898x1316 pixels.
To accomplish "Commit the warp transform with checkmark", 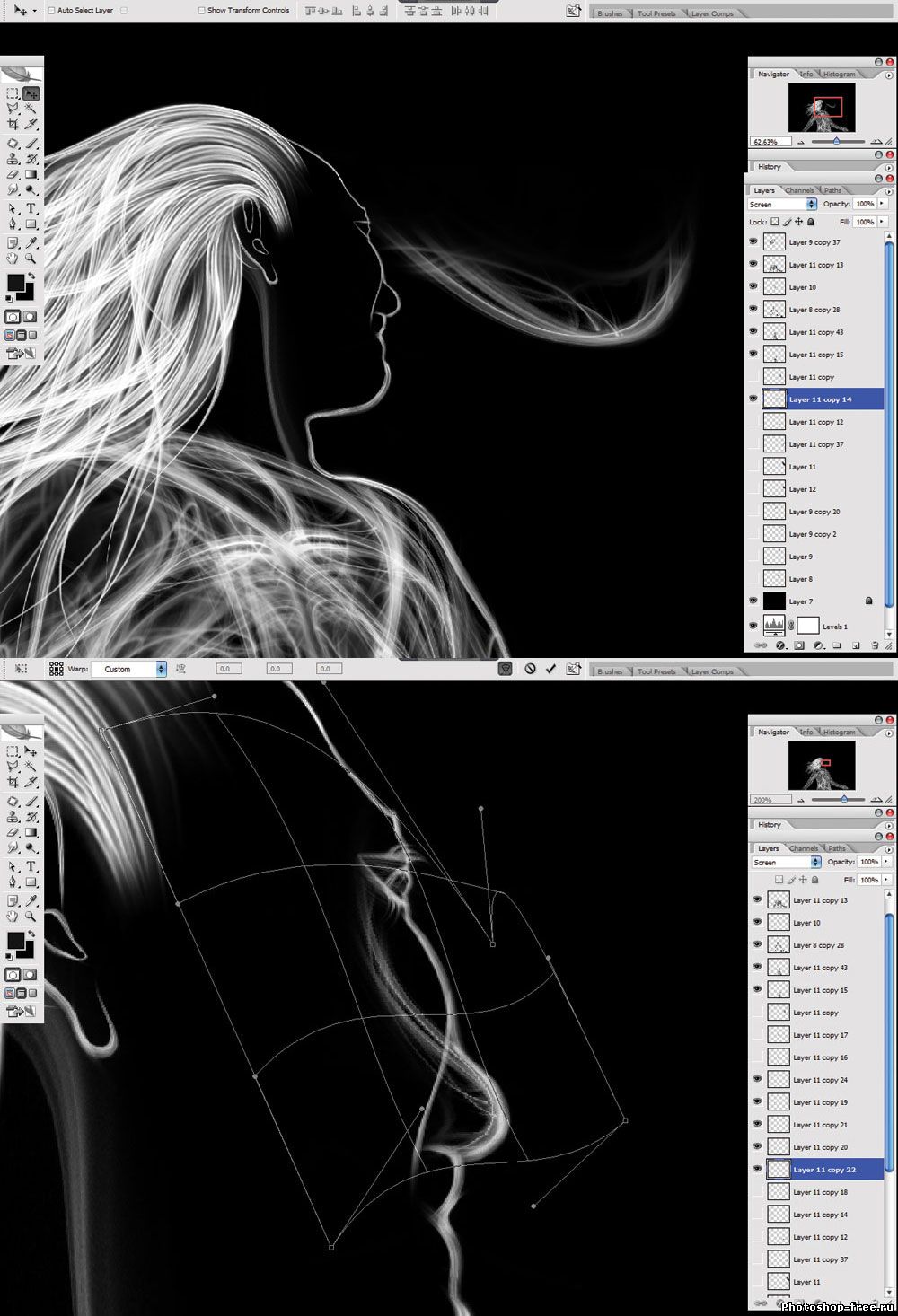I will pyautogui.click(x=550, y=669).
